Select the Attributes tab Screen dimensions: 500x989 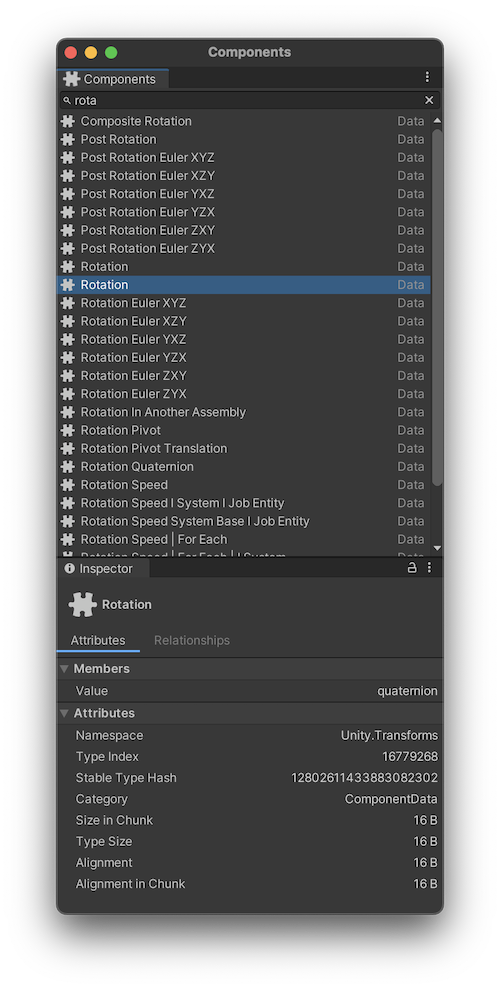(x=98, y=640)
